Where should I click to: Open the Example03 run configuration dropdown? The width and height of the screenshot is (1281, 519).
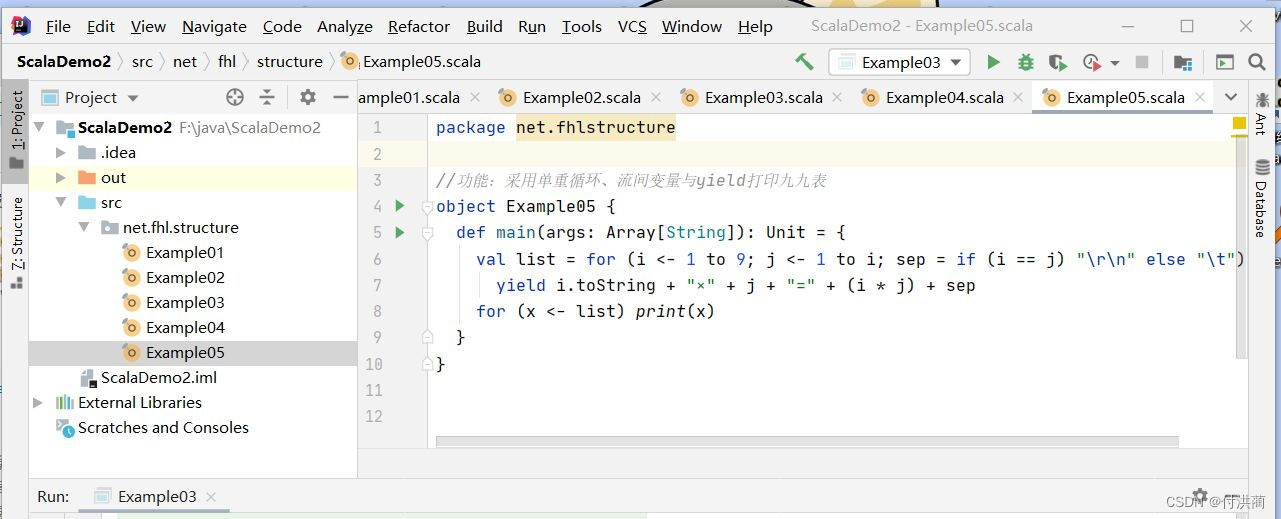click(899, 62)
